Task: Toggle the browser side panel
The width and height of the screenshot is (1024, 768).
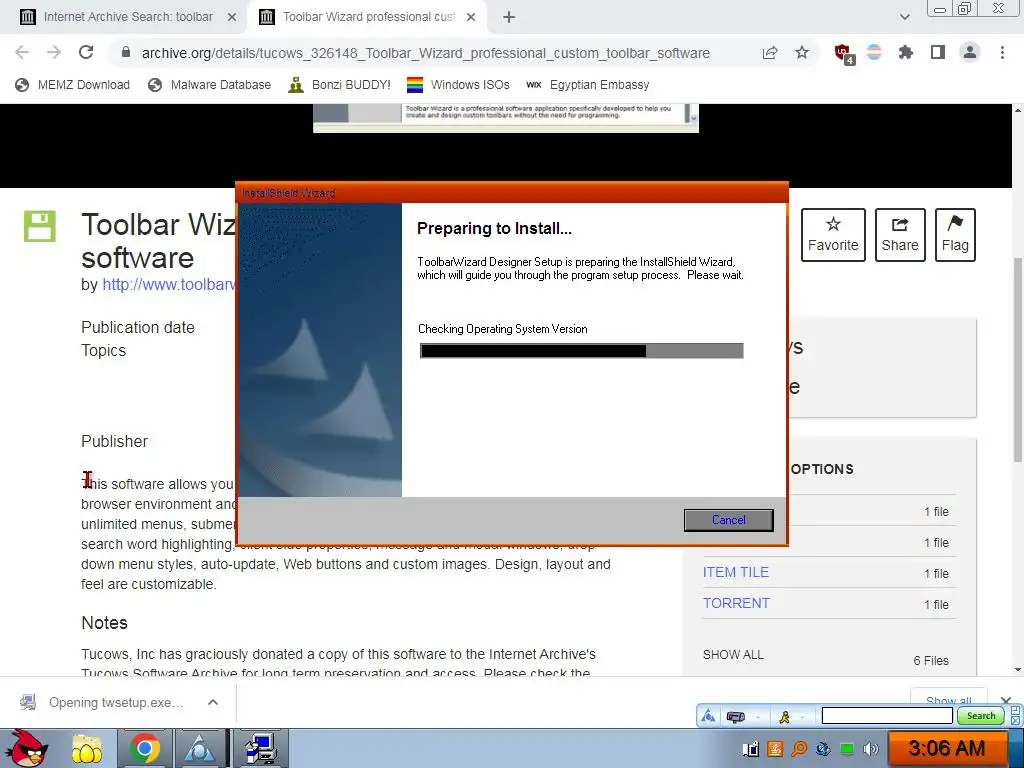Action: tap(938, 53)
